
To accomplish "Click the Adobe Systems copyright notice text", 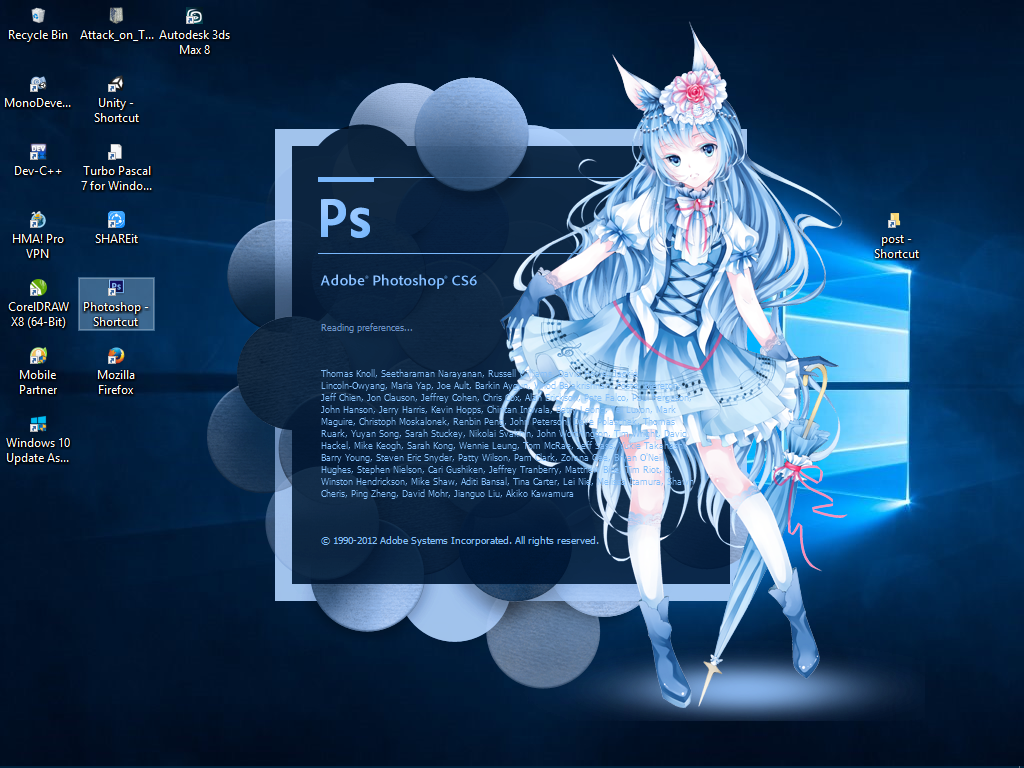I will tap(460, 541).
